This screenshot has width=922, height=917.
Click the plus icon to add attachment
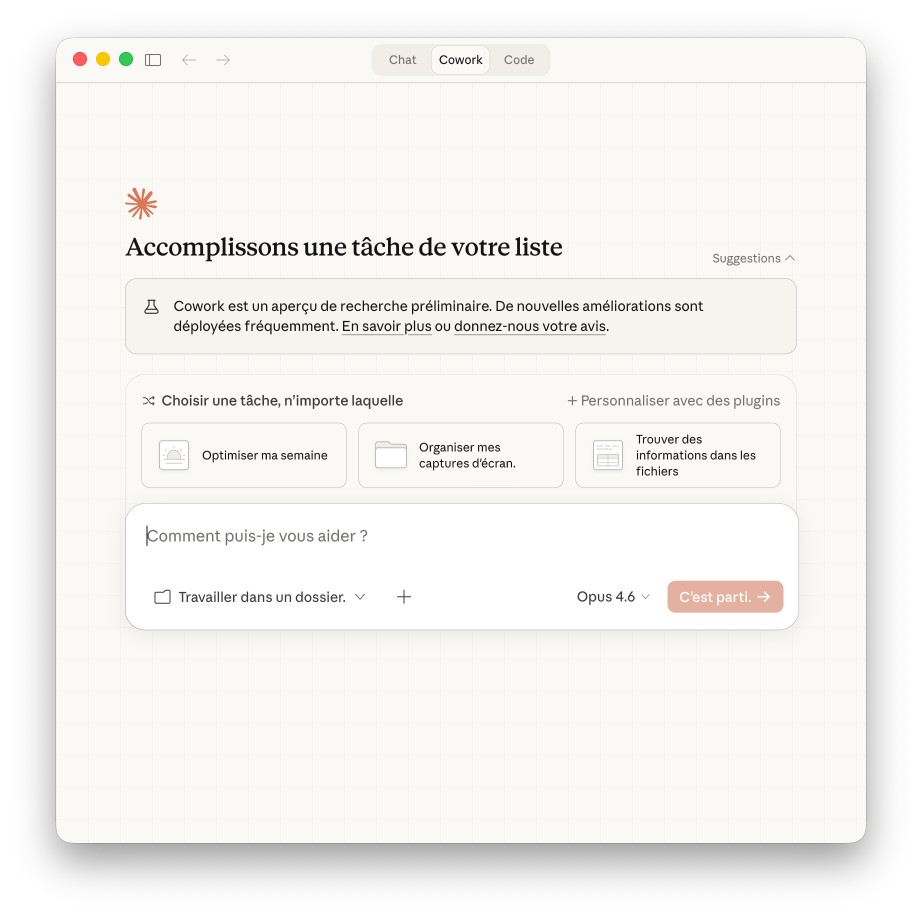tap(404, 597)
